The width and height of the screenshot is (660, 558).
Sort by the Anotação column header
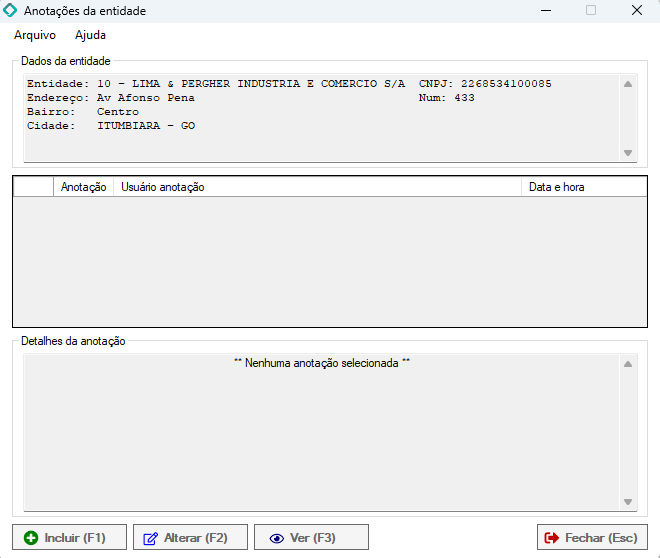(83, 187)
